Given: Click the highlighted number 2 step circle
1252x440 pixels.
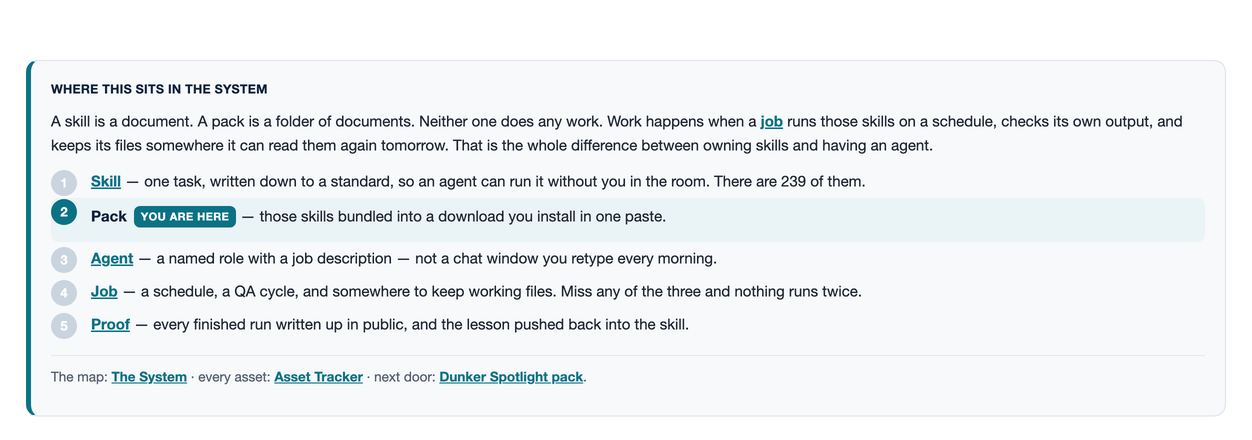Looking at the screenshot, I should click(x=64, y=212).
